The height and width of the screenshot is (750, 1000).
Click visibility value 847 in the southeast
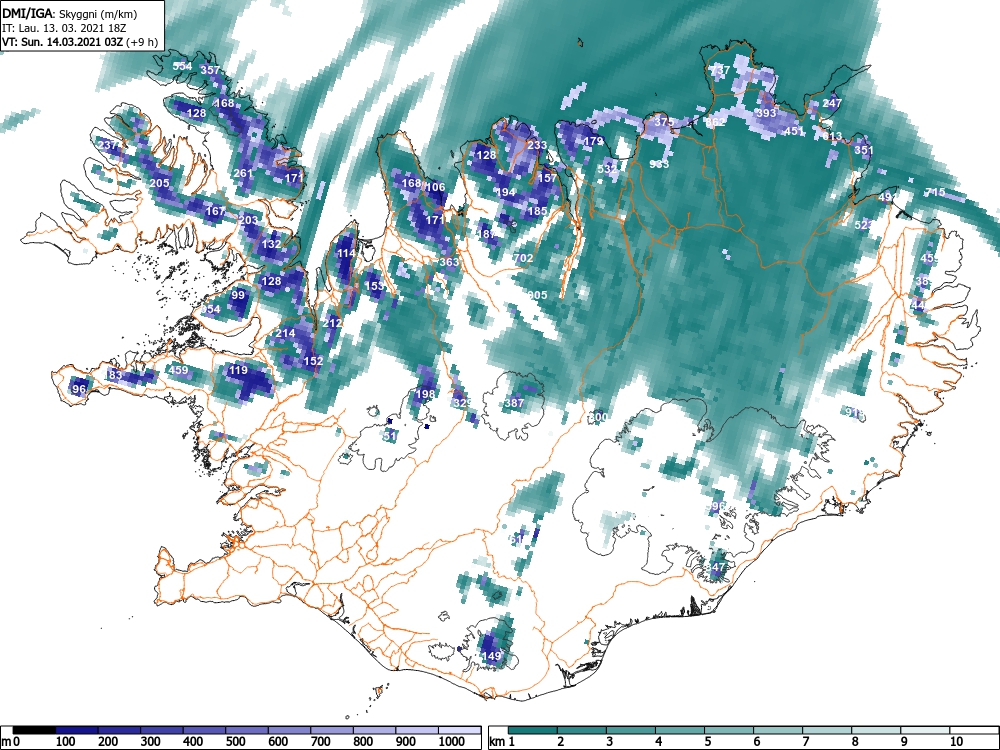(x=716, y=567)
